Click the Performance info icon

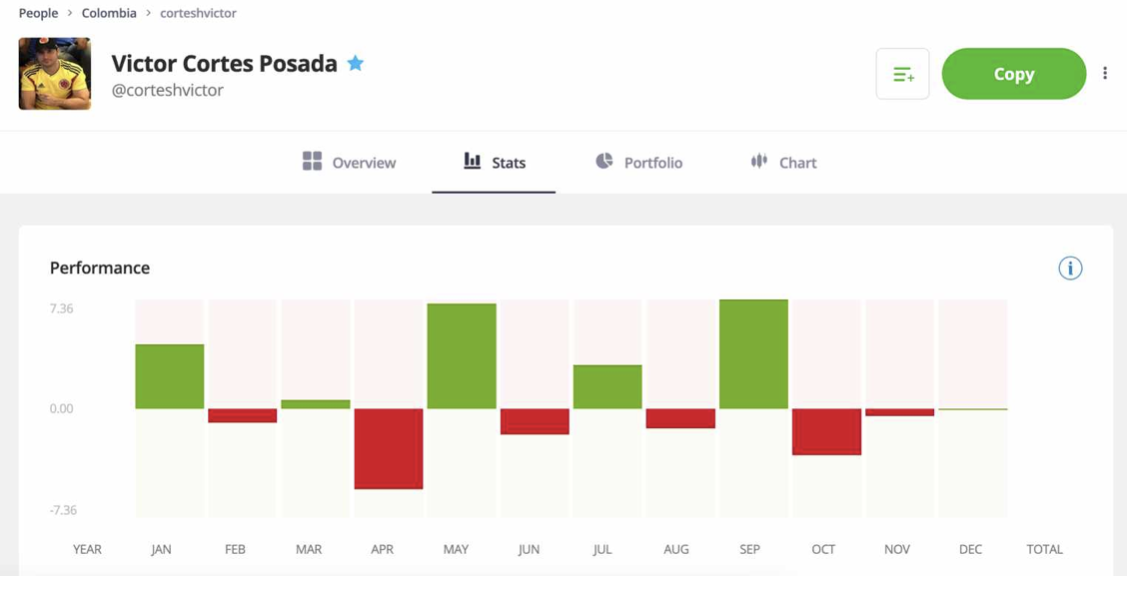[x=1070, y=268]
